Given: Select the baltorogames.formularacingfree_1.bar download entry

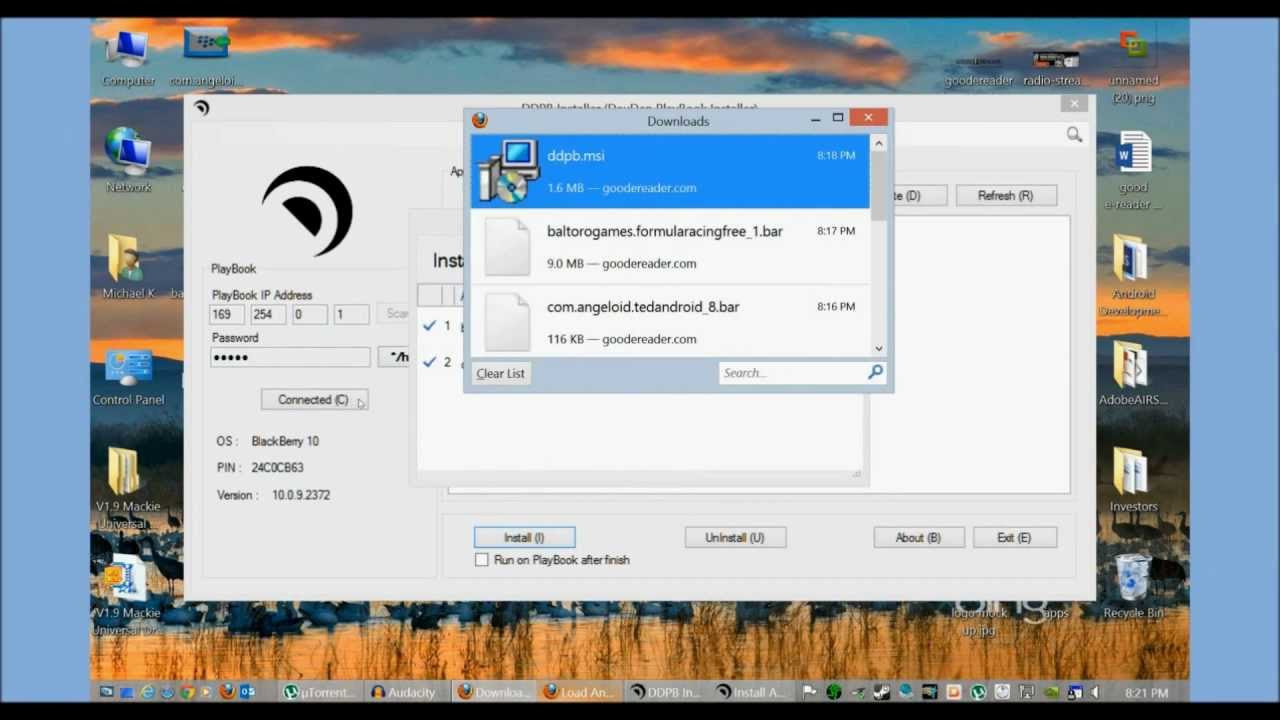Looking at the screenshot, I should coord(670,247).
